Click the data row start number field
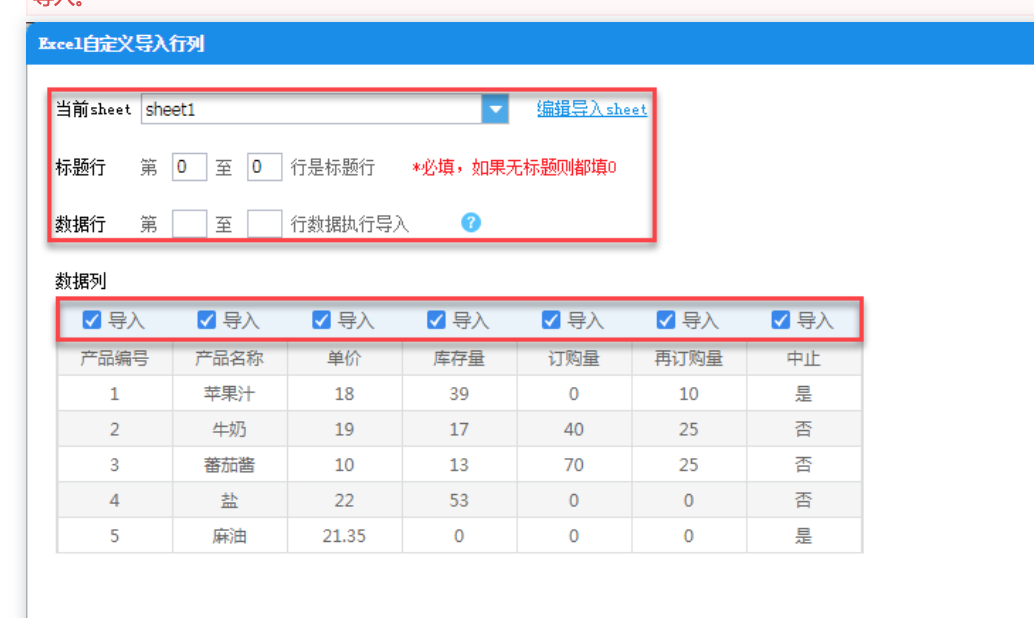The height and width of the screenshot is (618, 1034). point(189,224)
